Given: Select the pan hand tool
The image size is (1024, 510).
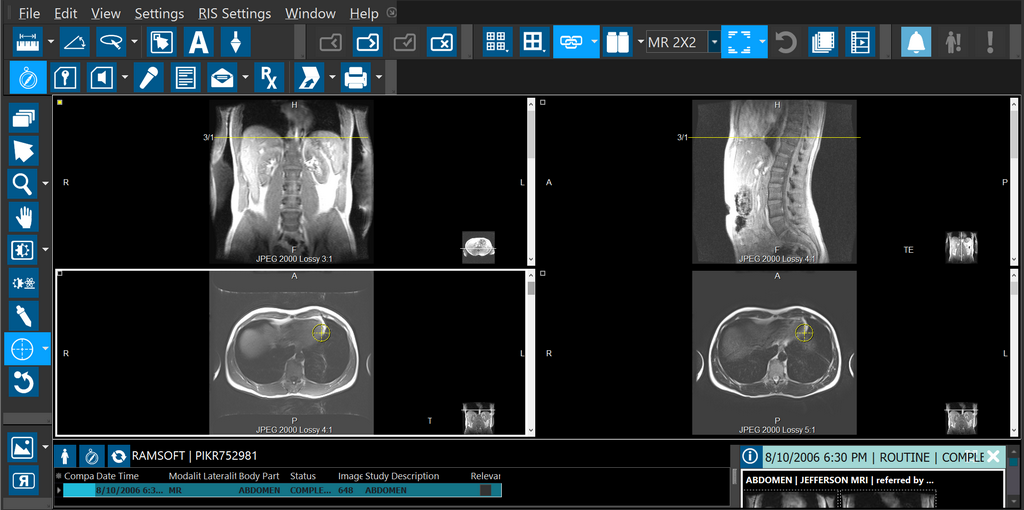Looking at the screenshot, I should click(x=24, y=217).
